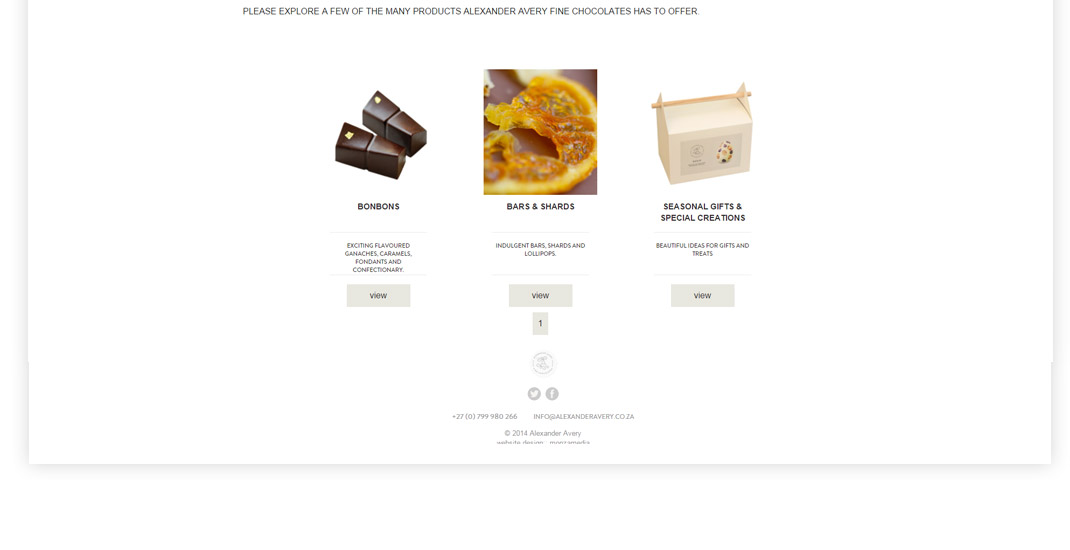Click the info@alexanderavery.co.za email link
The image size is (1070, 550).
[x=583, y=416]
